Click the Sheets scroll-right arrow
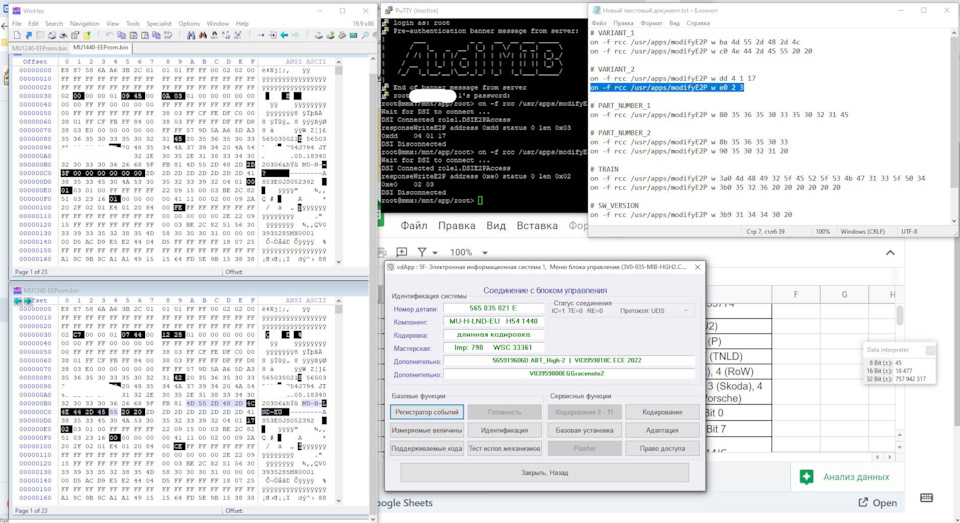The image size is (960, 523). pyautogui.click(x=890, y=457)
